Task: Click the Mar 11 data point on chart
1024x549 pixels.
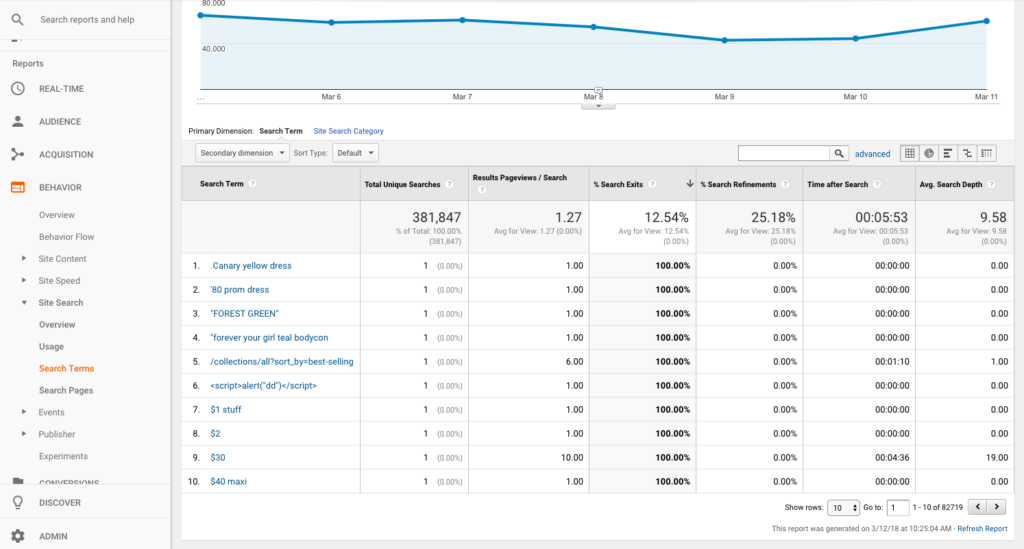Action: (987, 21)
